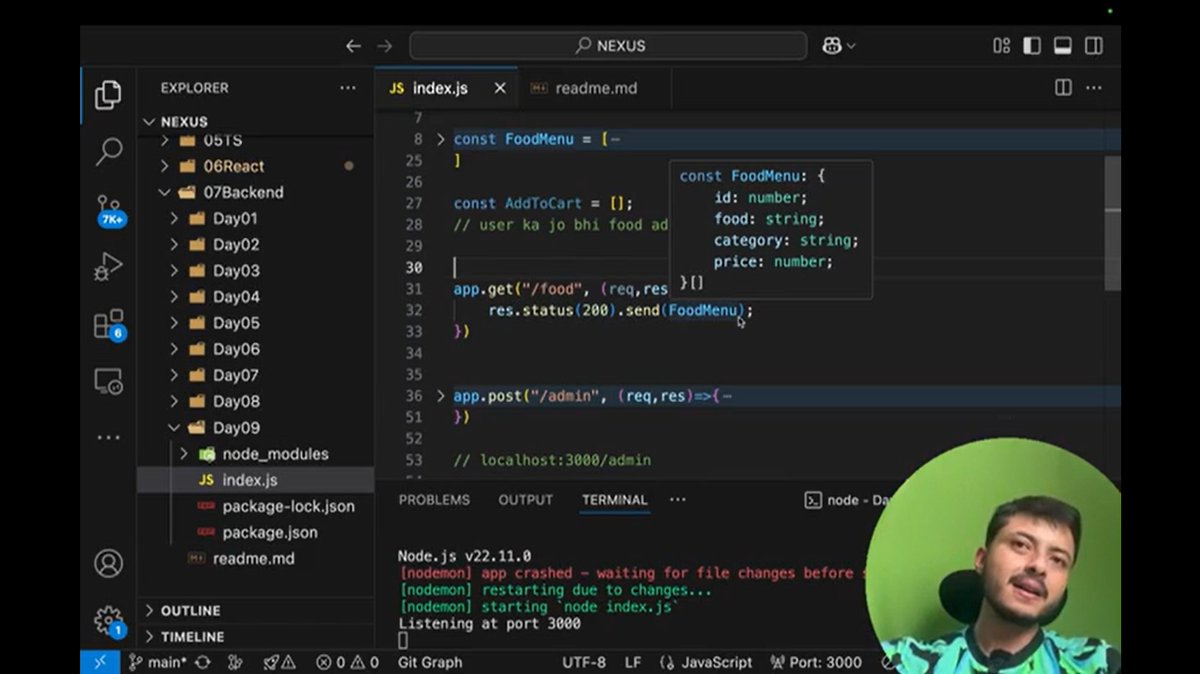Open the Accounts menu icon
1200x674 pixels.
click(108, 563)
